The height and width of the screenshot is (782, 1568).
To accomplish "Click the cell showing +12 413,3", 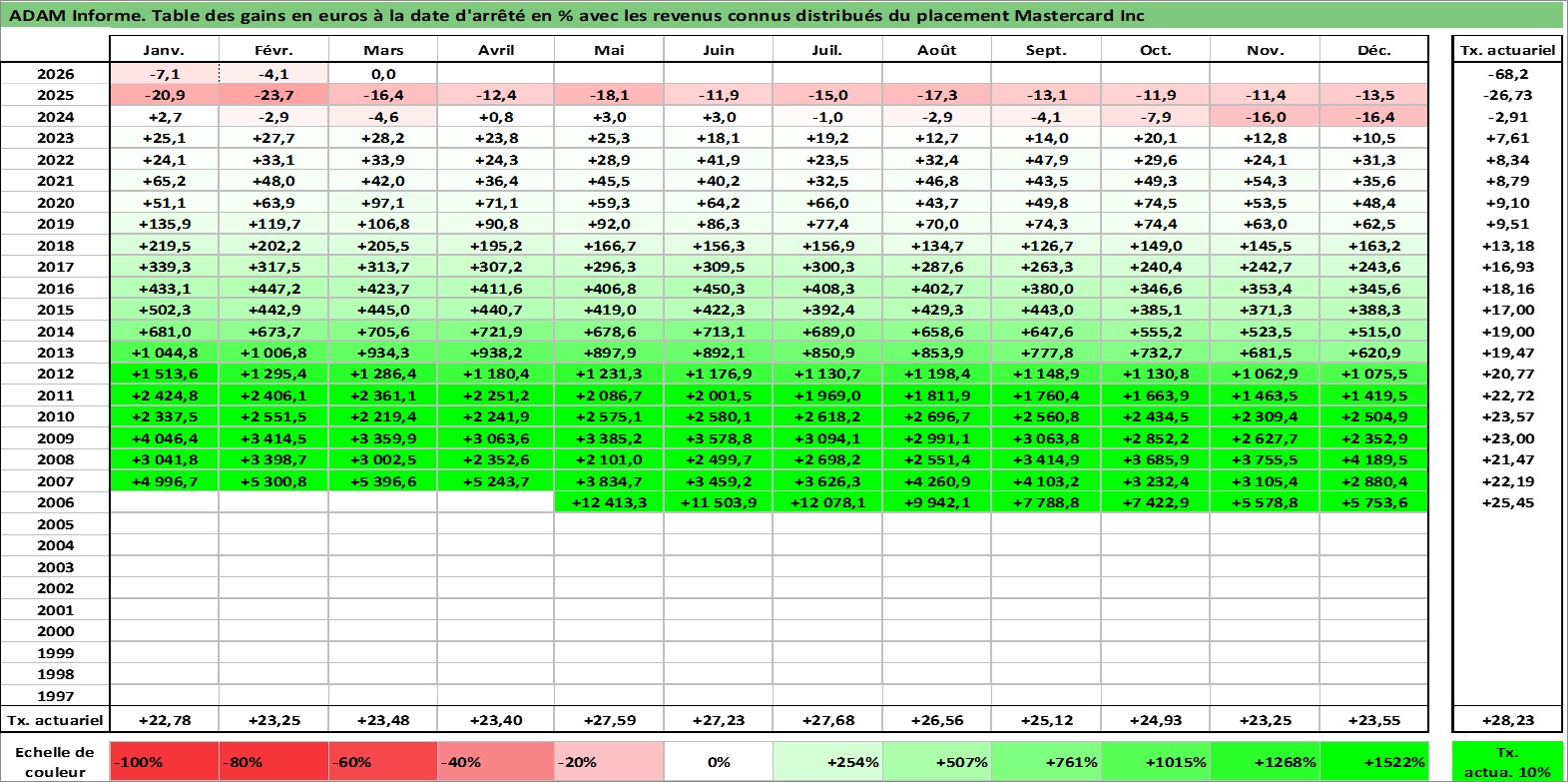I will 609,502.
